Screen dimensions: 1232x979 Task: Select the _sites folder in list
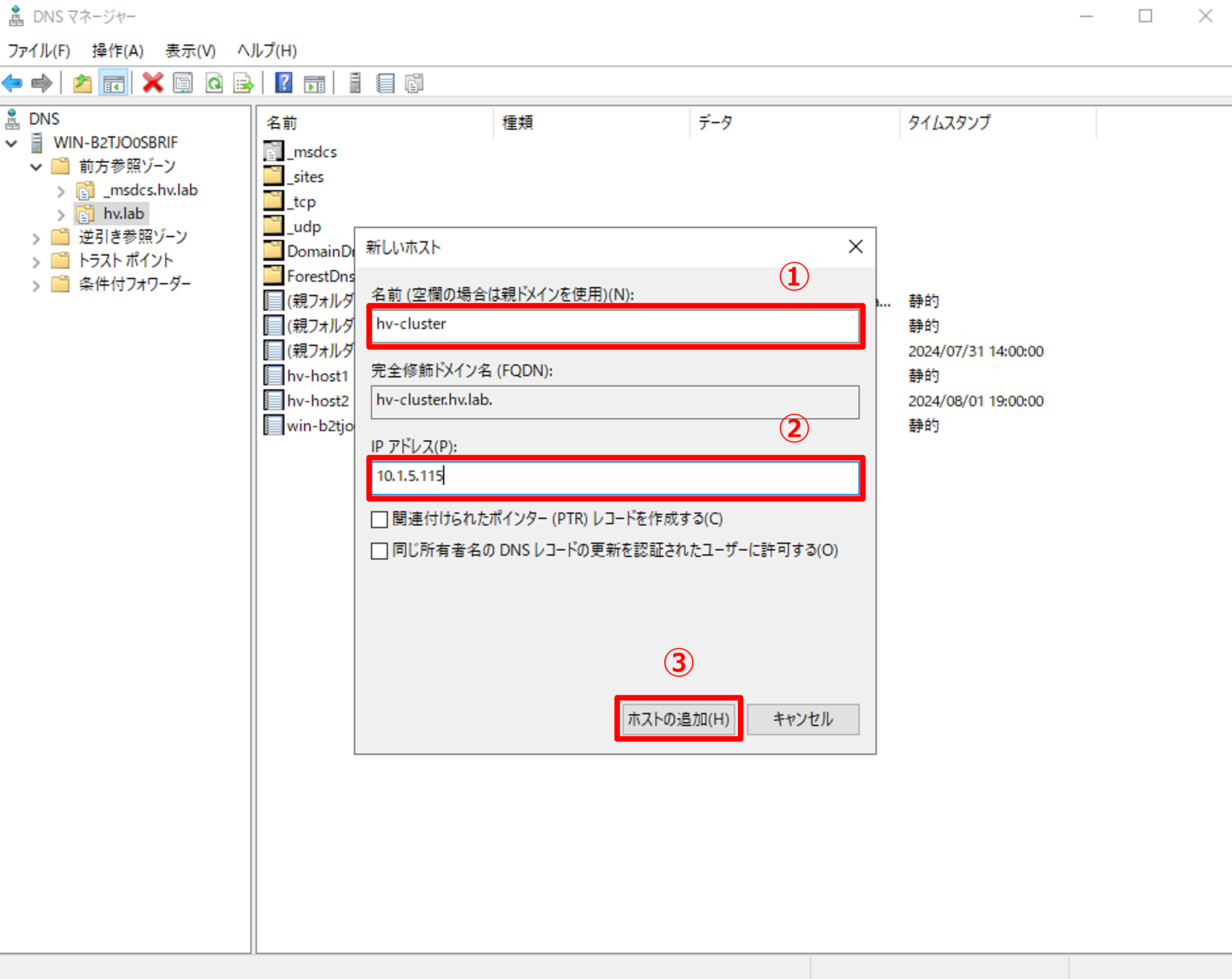[294, 177]
